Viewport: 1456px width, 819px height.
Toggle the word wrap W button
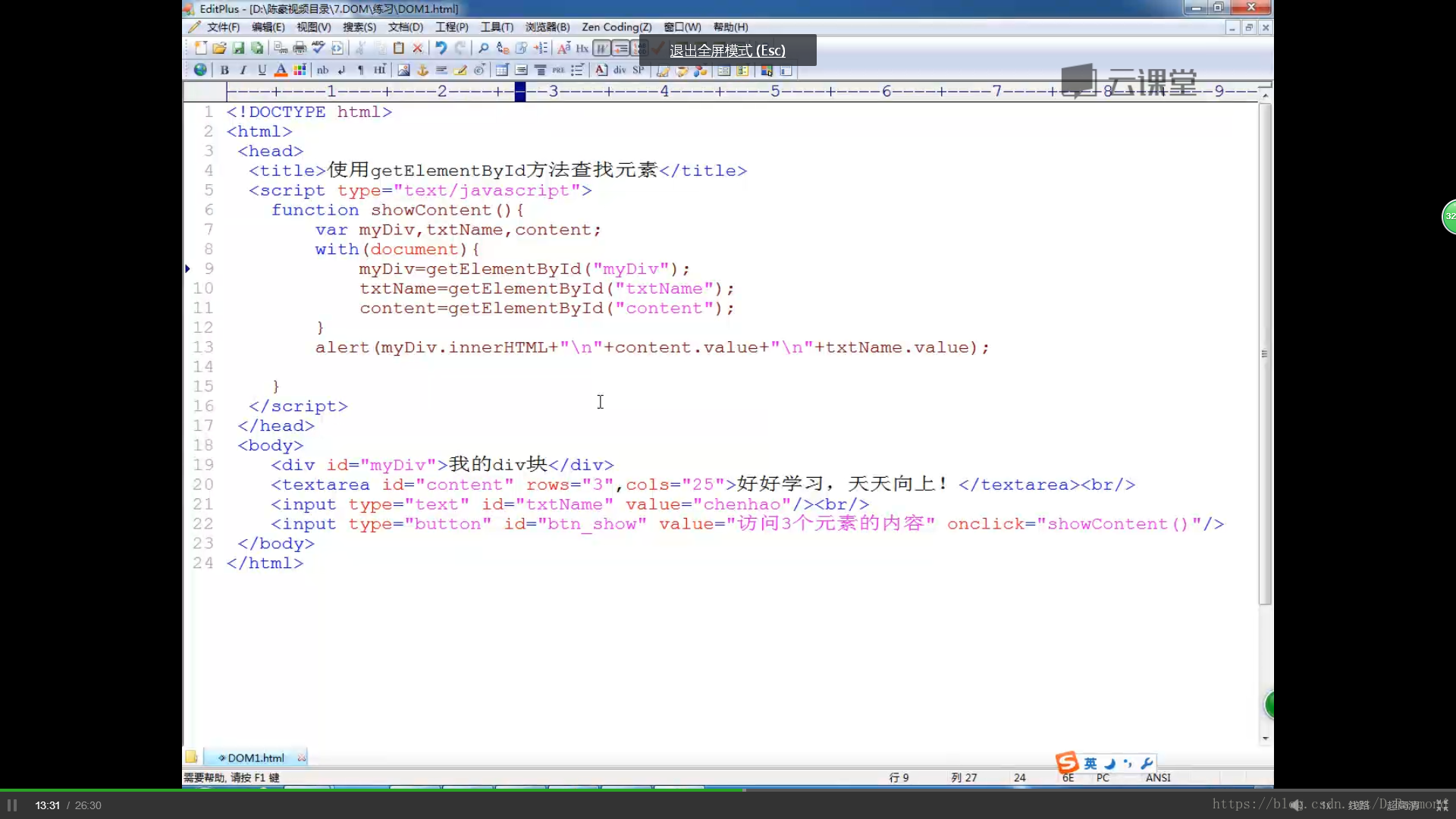(x=601, y=48)
